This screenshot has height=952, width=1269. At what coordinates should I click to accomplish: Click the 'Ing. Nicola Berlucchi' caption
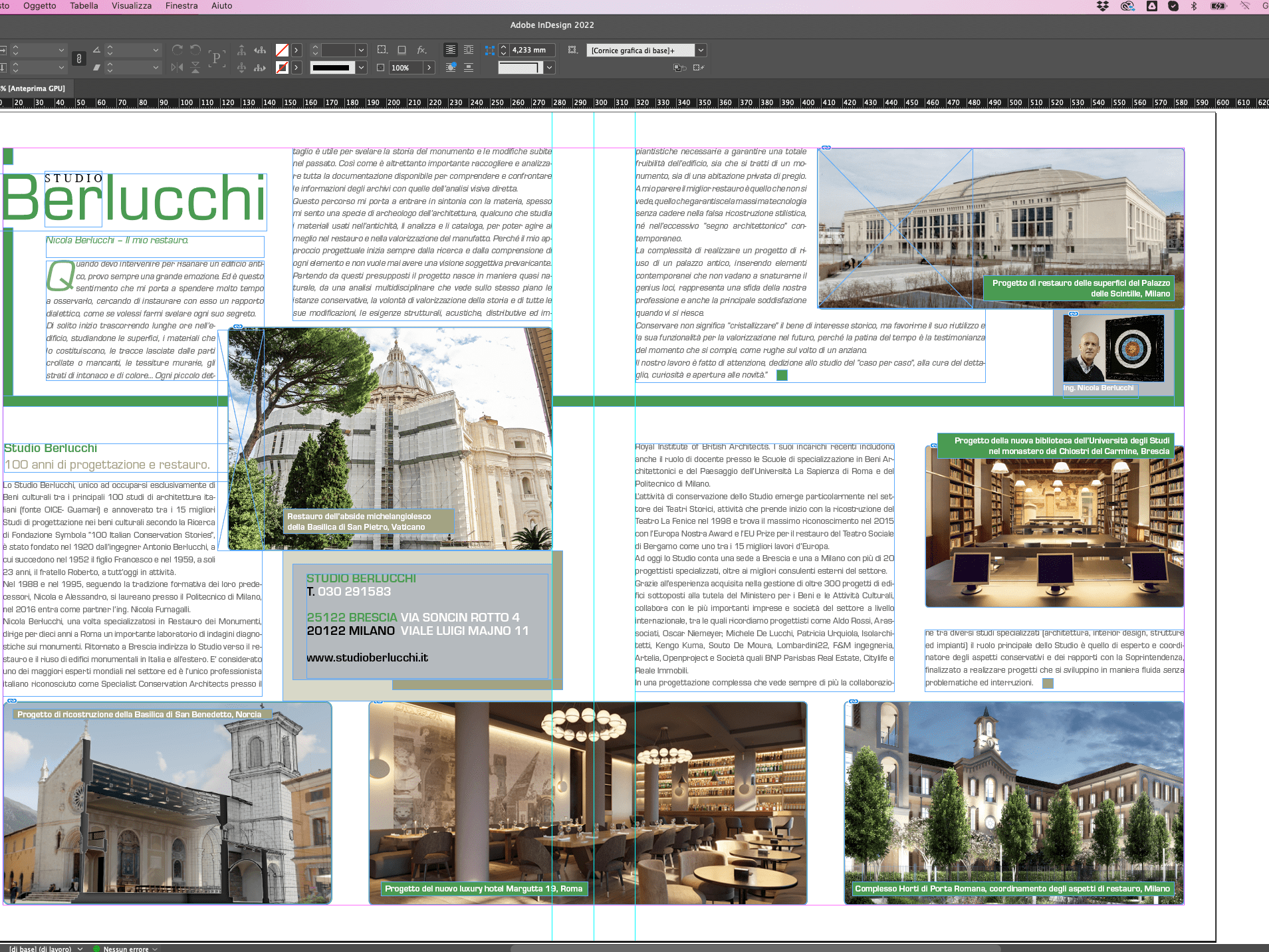tap(1098, 388)
